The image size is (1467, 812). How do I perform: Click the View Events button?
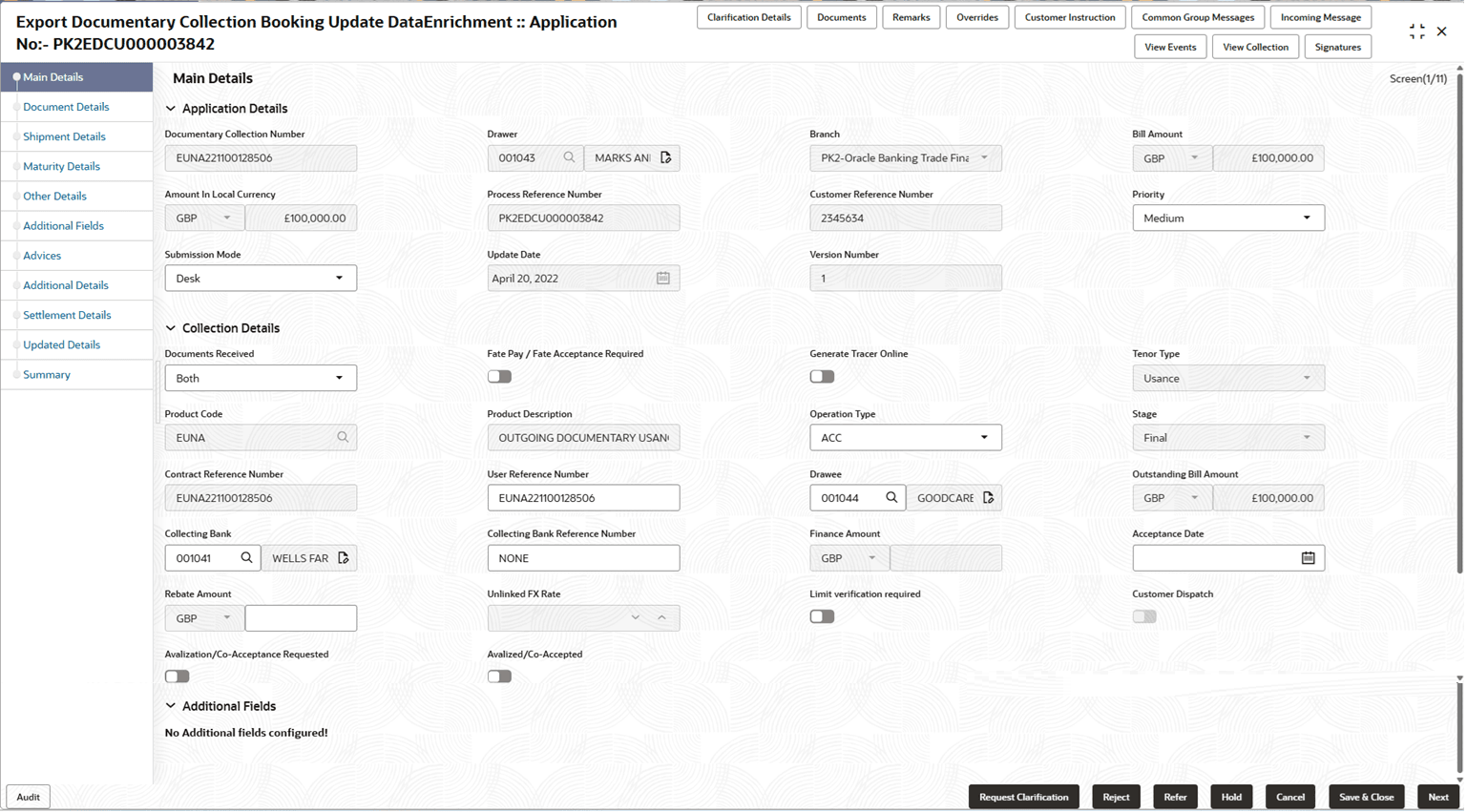1170,47
